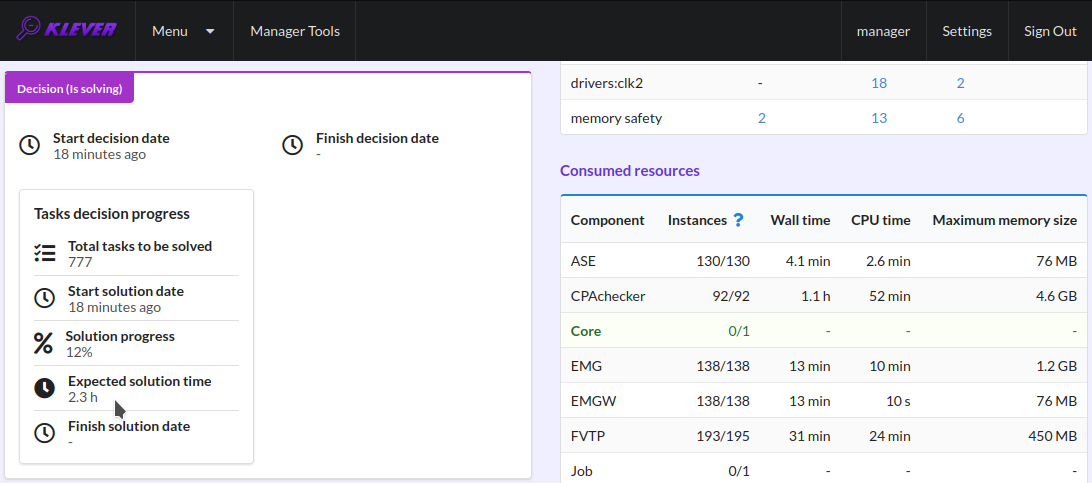Click the clock icon beside Start solution date
The width and height of the screenshot is (1092, 483).
(x=45, y=298)
